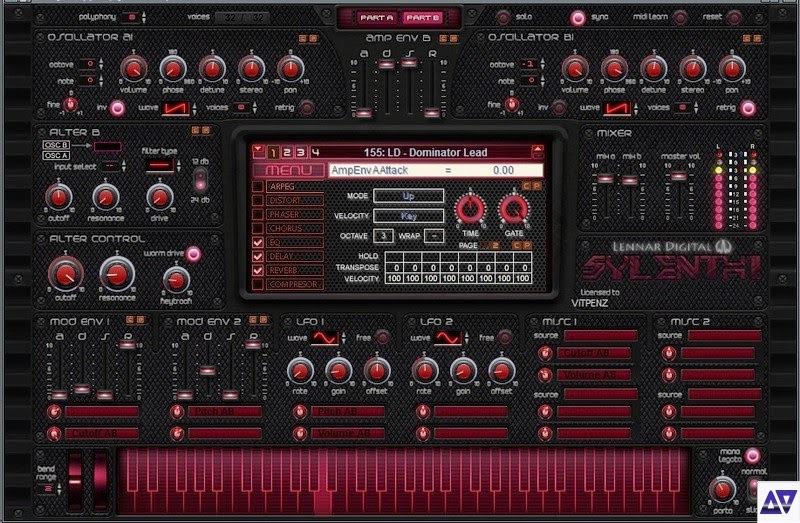Toggle warm drive button
Viewport: 800px width, 523px height.
[193, 254]
